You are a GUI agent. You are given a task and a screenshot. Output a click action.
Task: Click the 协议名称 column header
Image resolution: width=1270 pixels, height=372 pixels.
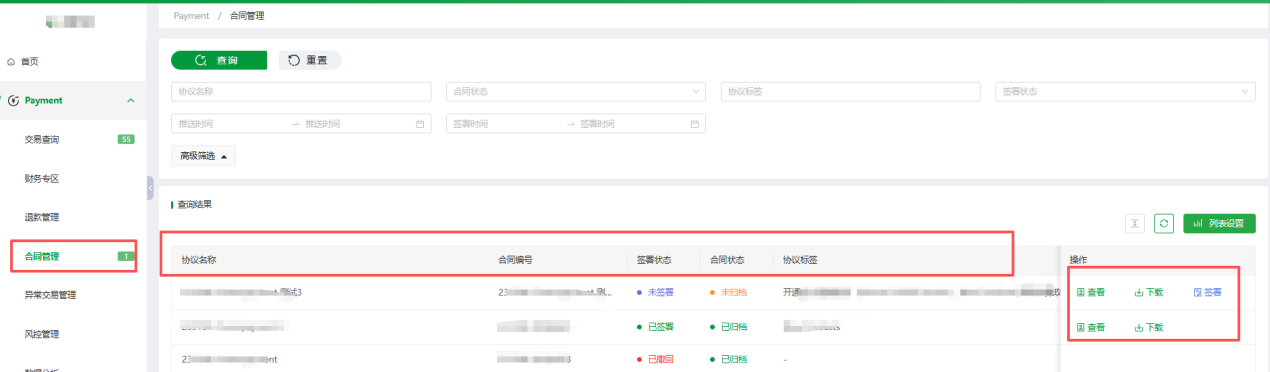199,259
